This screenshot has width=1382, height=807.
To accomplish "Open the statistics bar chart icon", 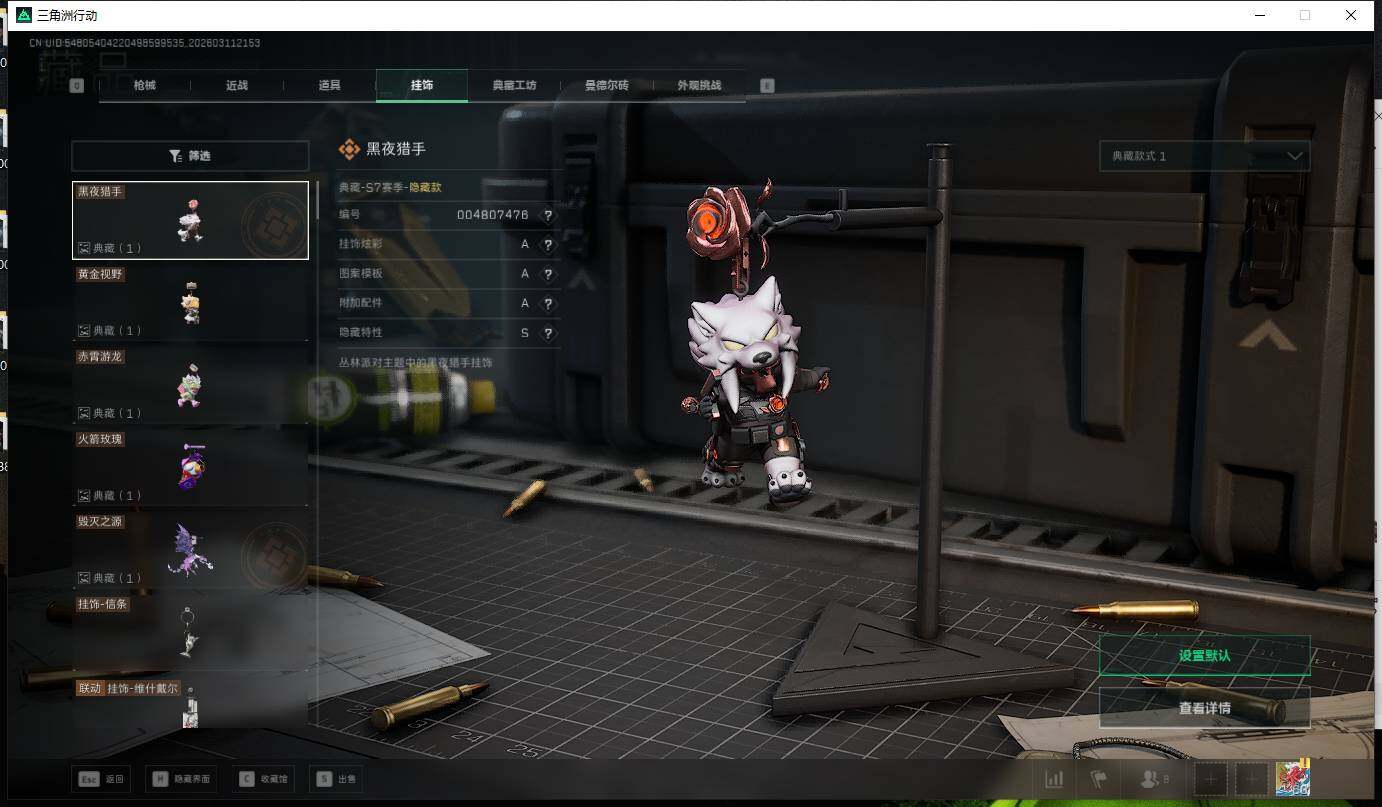I will 1054,780.
